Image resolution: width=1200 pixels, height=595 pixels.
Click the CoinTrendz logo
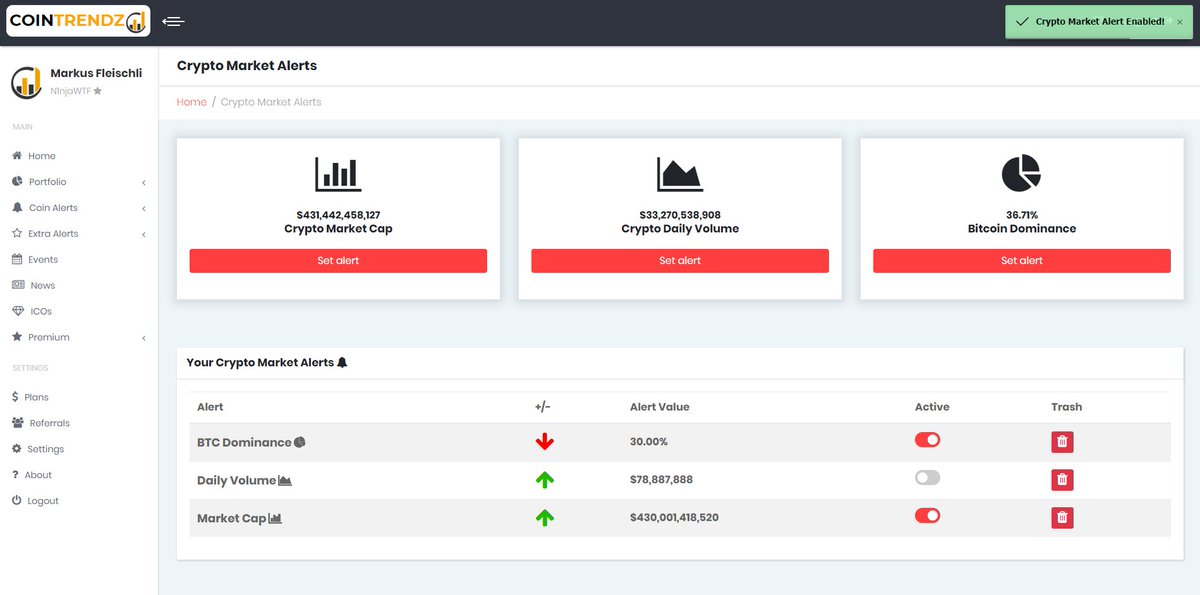coord(78,21)
